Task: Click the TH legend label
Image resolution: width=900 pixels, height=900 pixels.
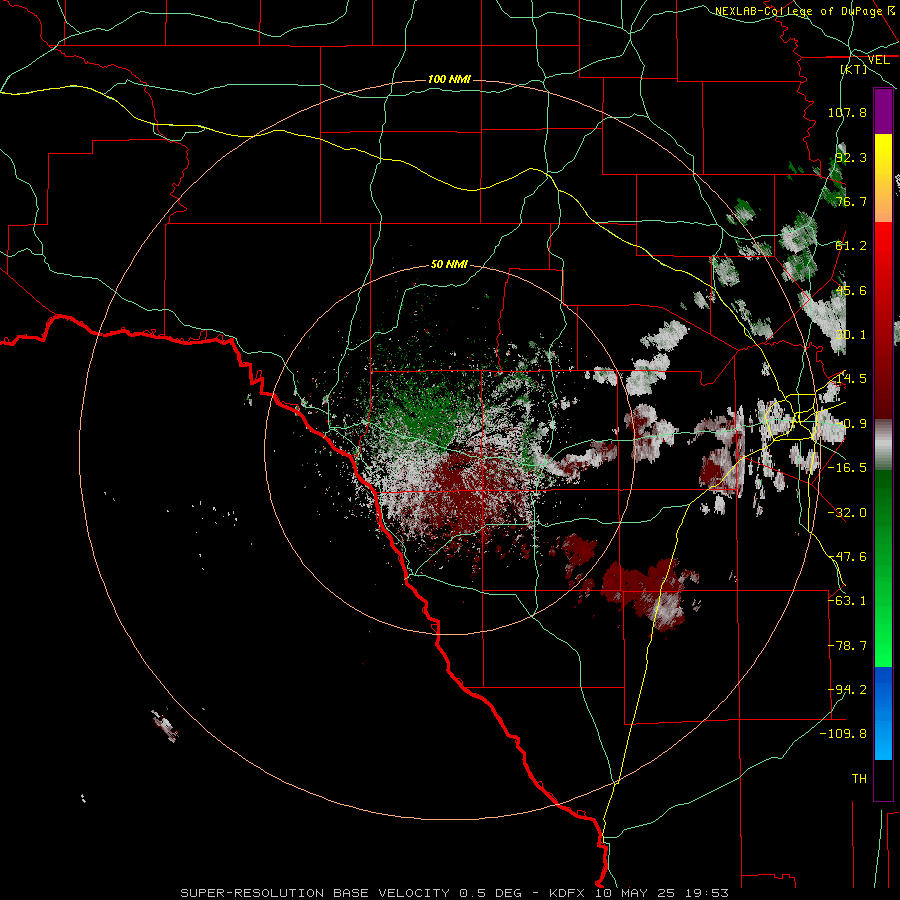Action: tap(859, 779)
